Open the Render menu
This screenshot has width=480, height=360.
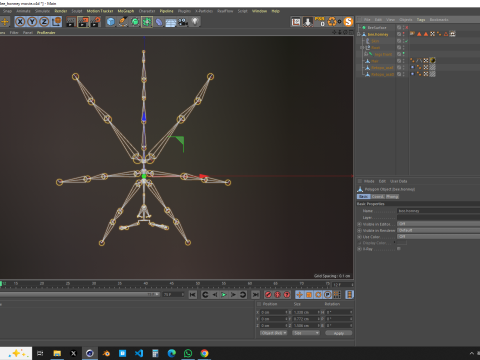tap(61, 11)
